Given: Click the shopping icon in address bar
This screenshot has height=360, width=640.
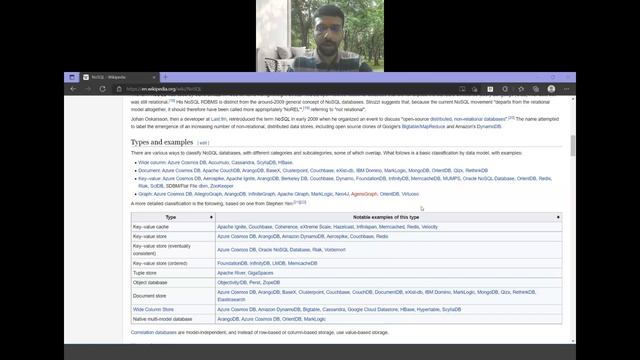Looking at the screenshot, I should (475, 89).
